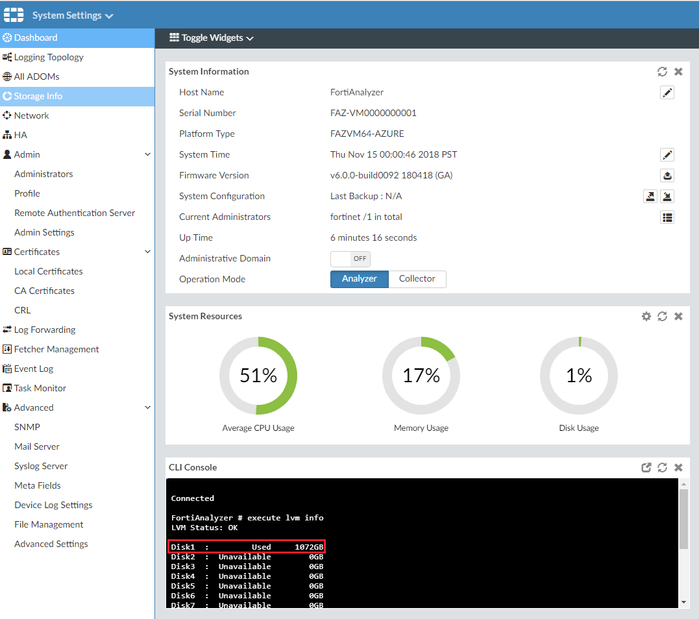This screenshot has width=699, height=619.
Task: Click the Firmware Version upgrade icon
Action: (667, 175)
